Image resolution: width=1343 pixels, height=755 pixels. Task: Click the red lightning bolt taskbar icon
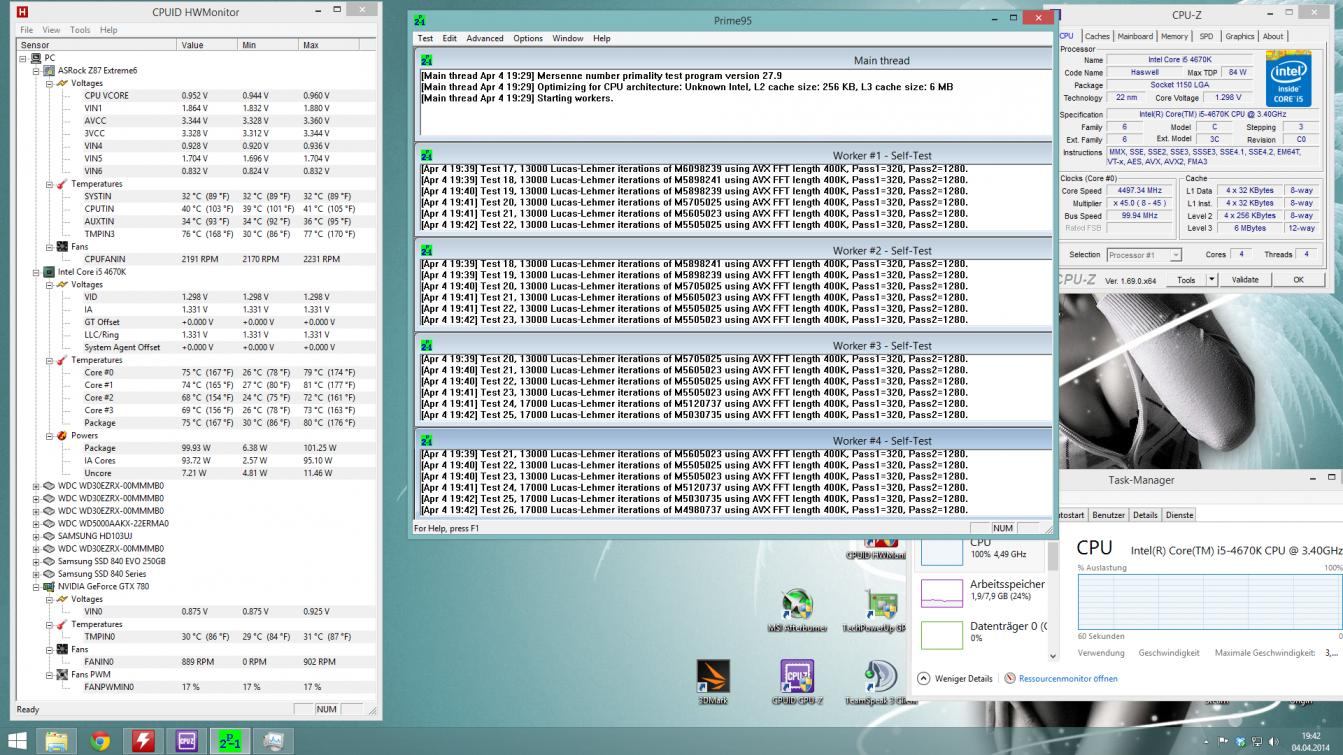pos(143,741)
